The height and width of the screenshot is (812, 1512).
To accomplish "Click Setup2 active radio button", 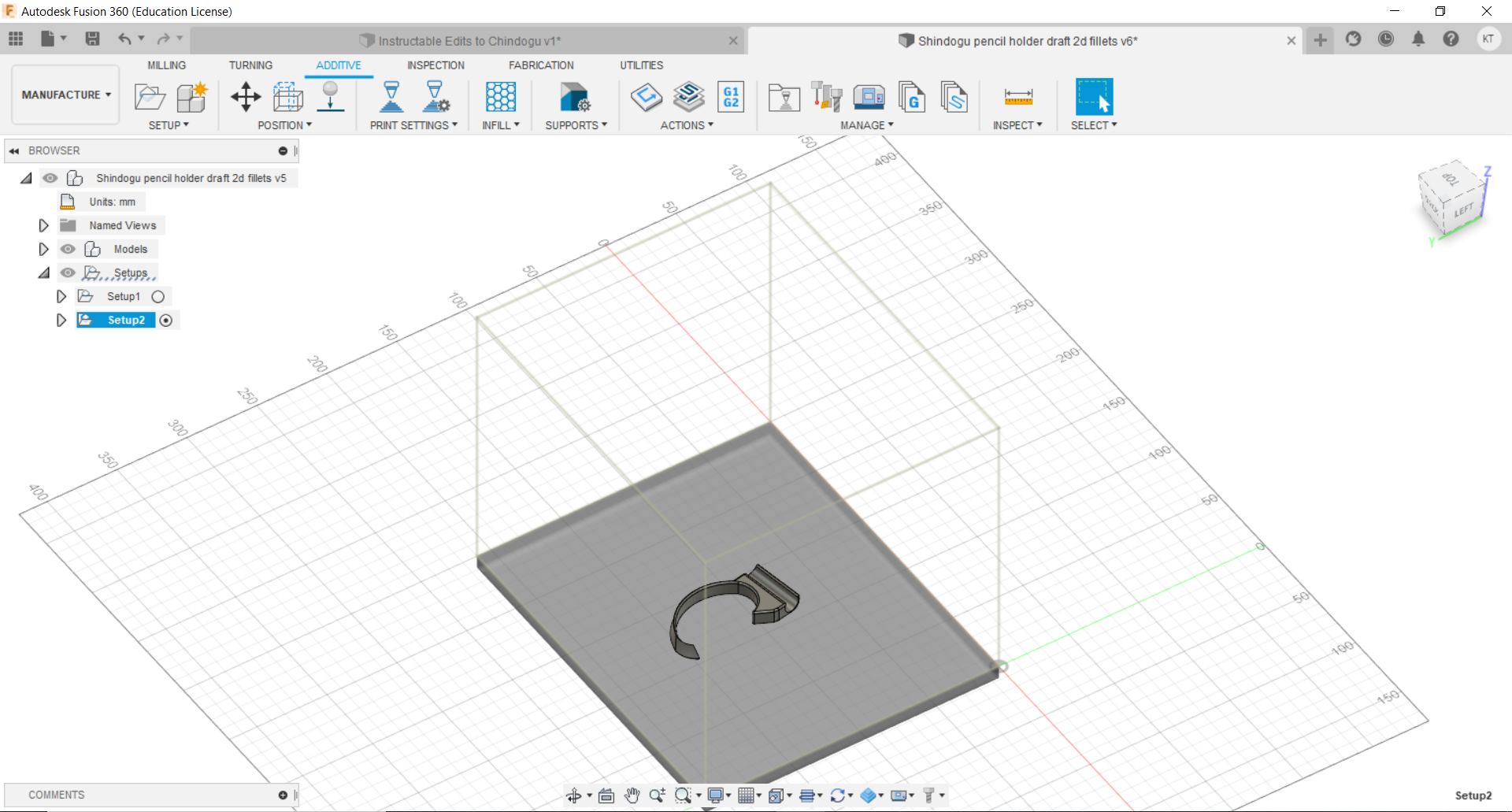I will [x=166, y=321].
